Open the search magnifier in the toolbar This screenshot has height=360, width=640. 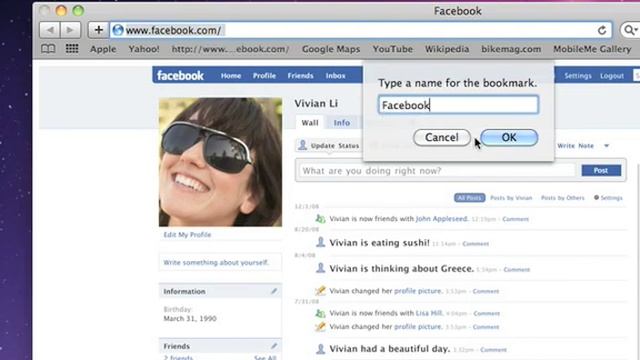[x=630, y=30]
